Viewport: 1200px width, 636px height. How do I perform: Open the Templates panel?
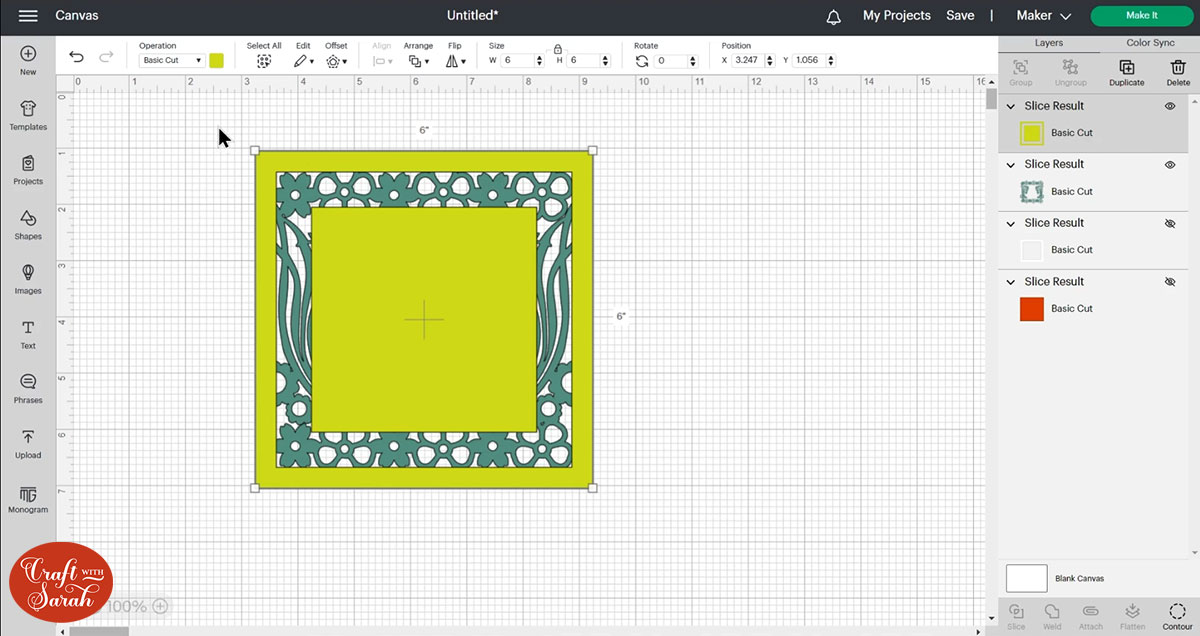28,115
